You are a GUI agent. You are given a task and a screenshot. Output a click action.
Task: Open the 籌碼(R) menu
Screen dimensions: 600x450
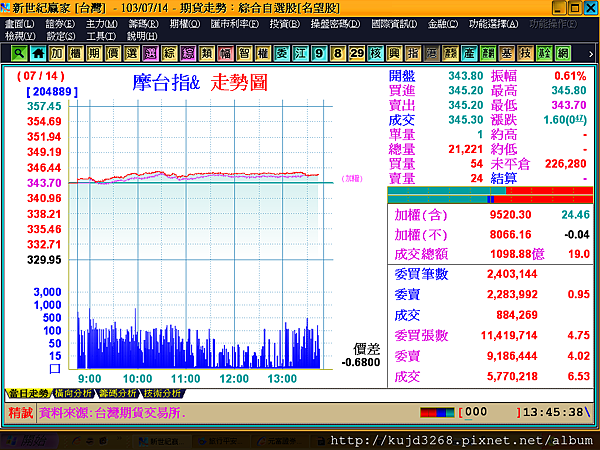tap(143, 24)
